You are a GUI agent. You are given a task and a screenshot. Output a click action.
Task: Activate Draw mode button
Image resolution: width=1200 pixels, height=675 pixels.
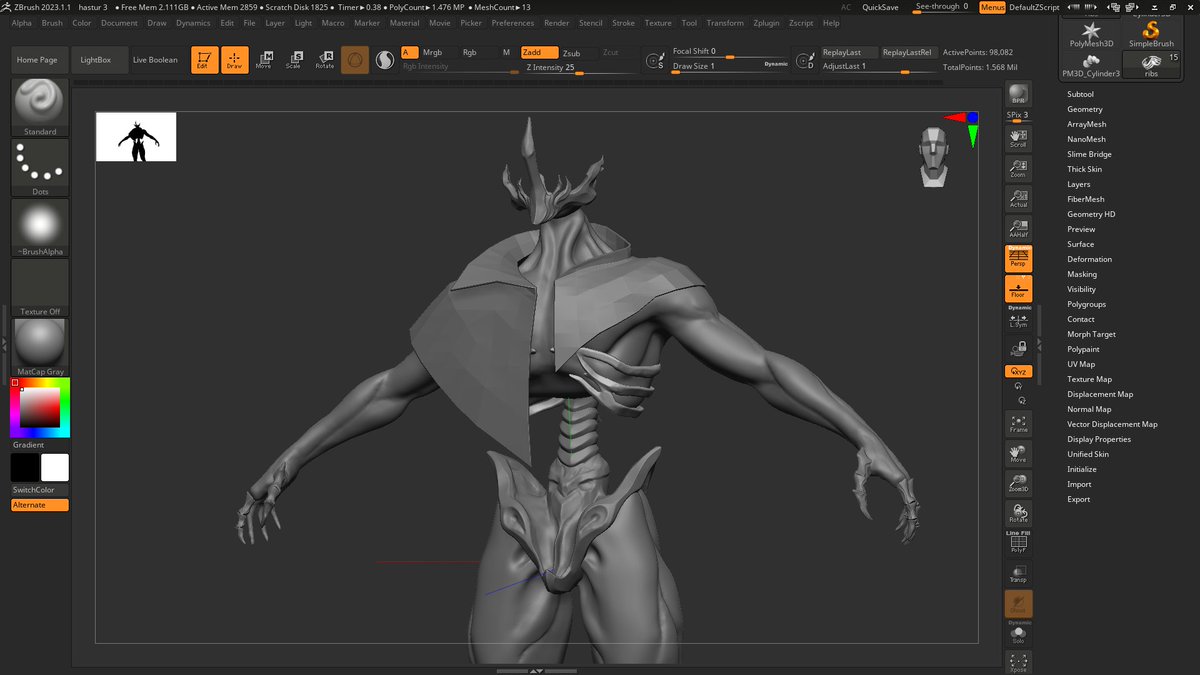pos(234,60)
